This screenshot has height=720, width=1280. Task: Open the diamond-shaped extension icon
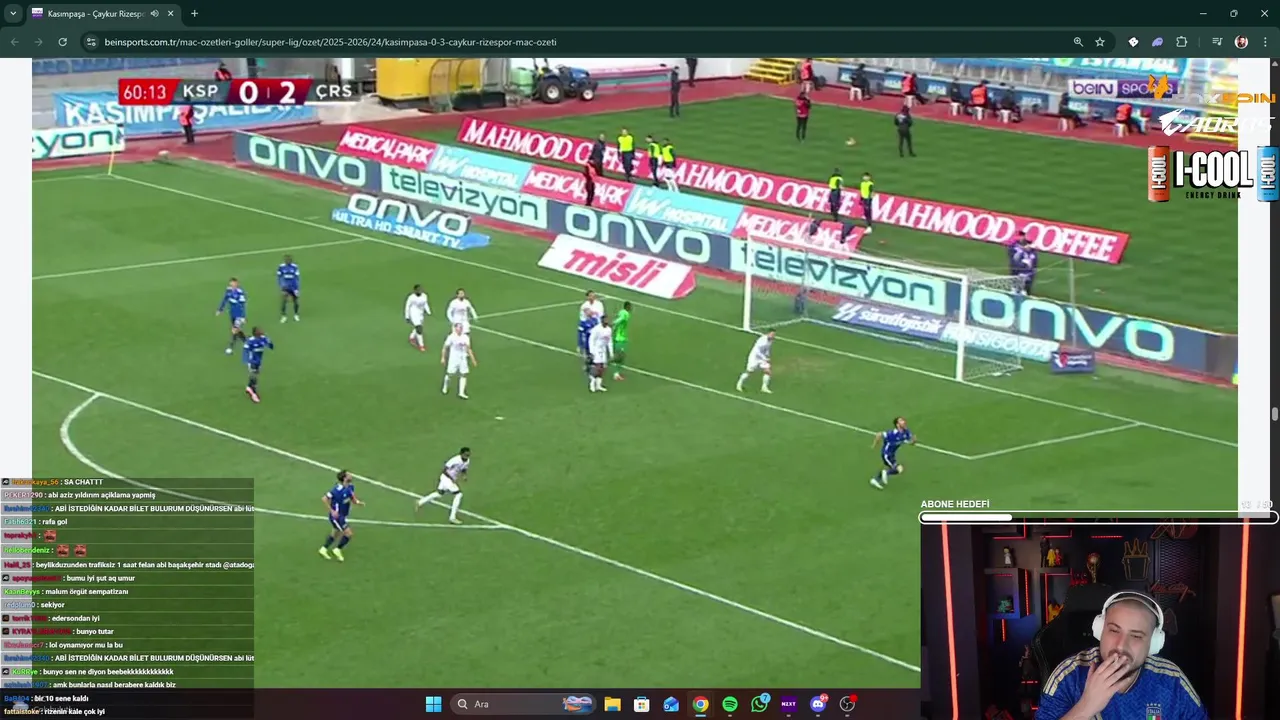point(1133,42)
